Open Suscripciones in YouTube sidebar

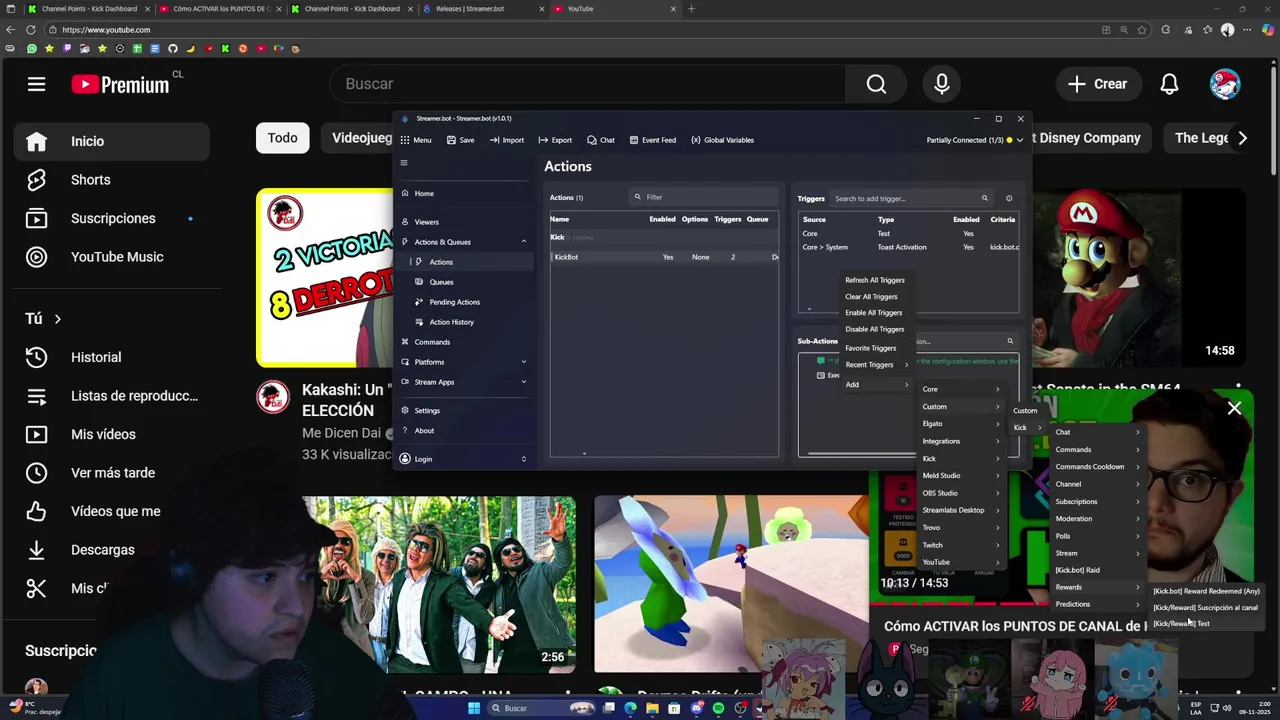[111, 218]
